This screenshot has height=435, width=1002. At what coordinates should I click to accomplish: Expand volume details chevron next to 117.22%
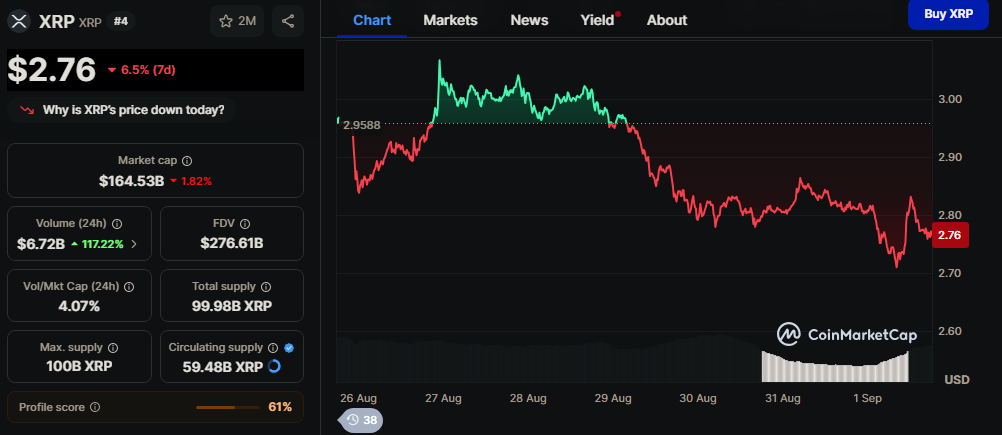tap(134, 243)
